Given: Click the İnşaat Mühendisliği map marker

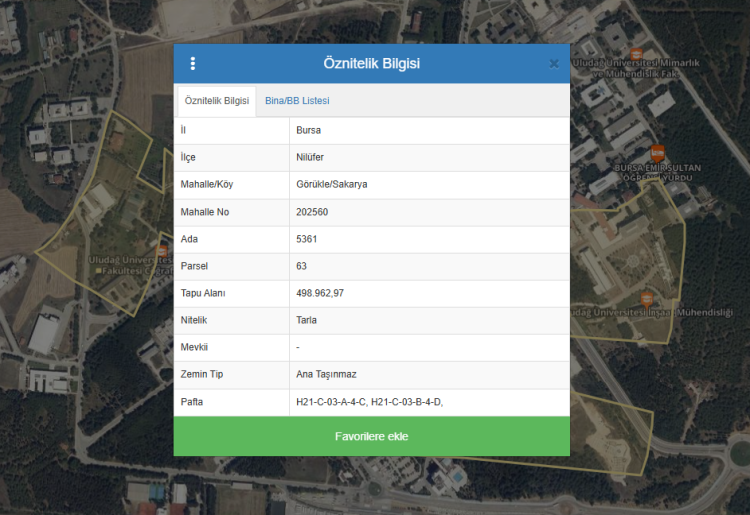Looking at the screenshot, I should point(647,298).
